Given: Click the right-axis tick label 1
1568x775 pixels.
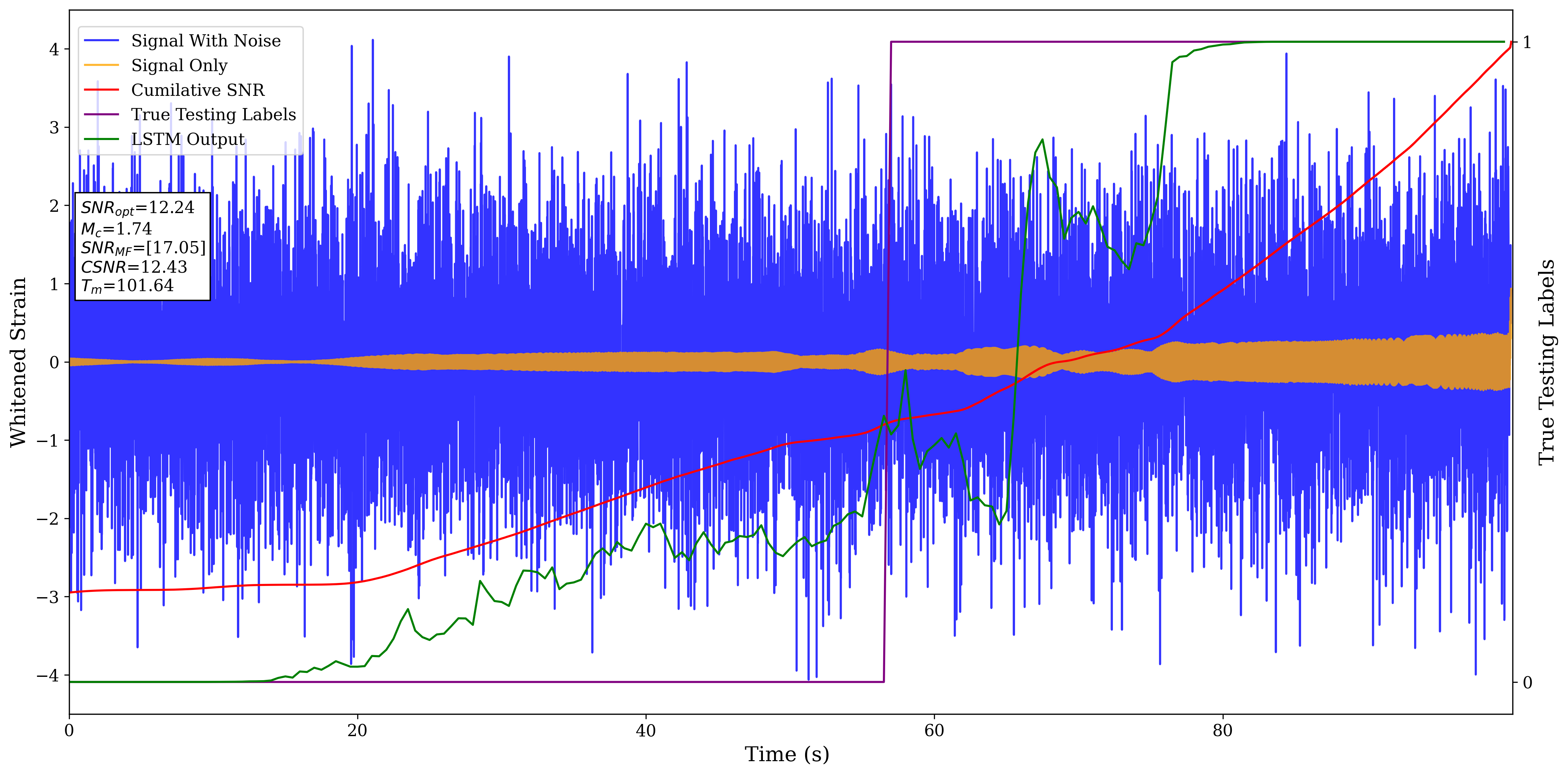Looking at the screenshot, I should [x=1526, y=42].
